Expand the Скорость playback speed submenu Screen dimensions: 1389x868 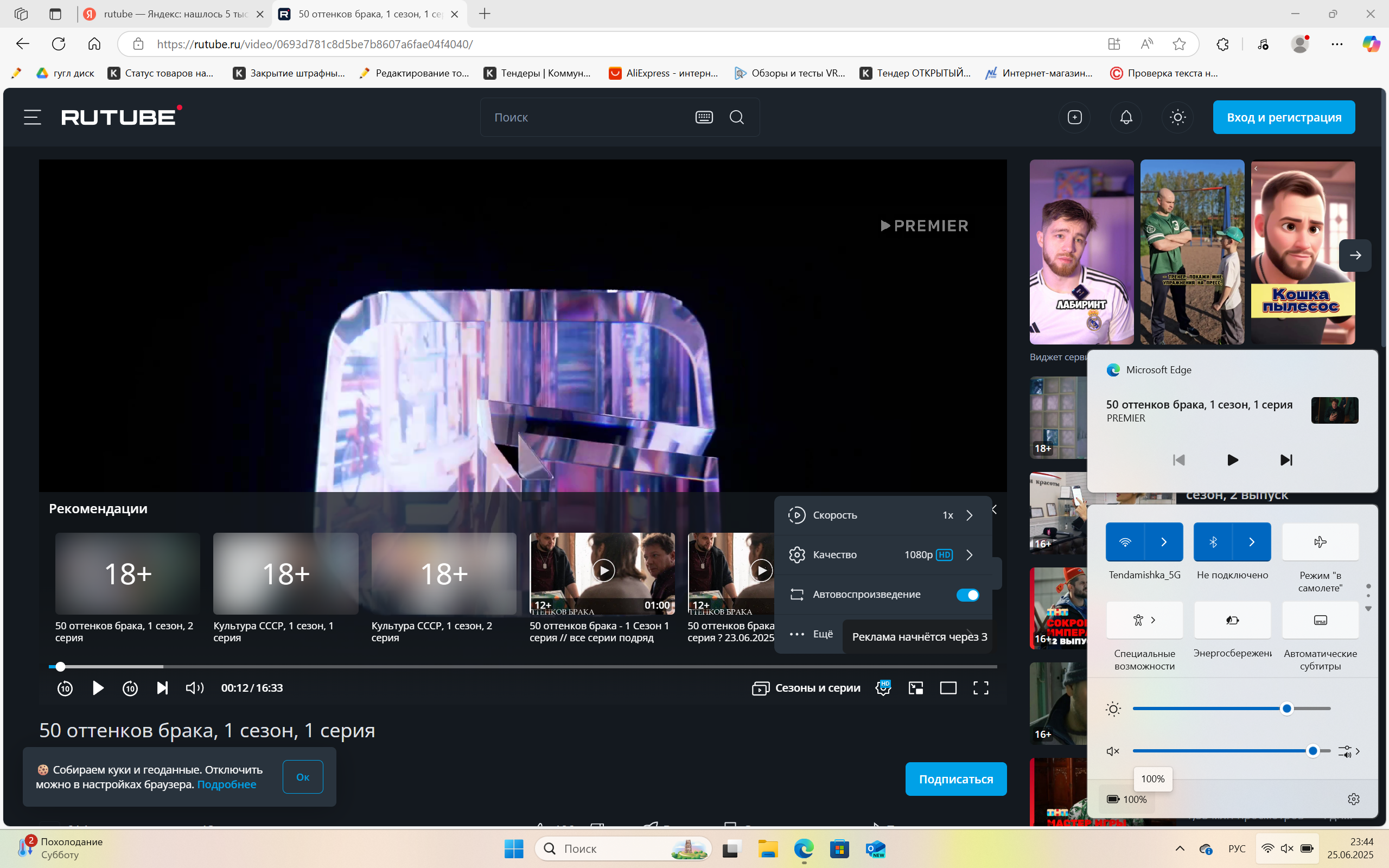pos(883,515)
